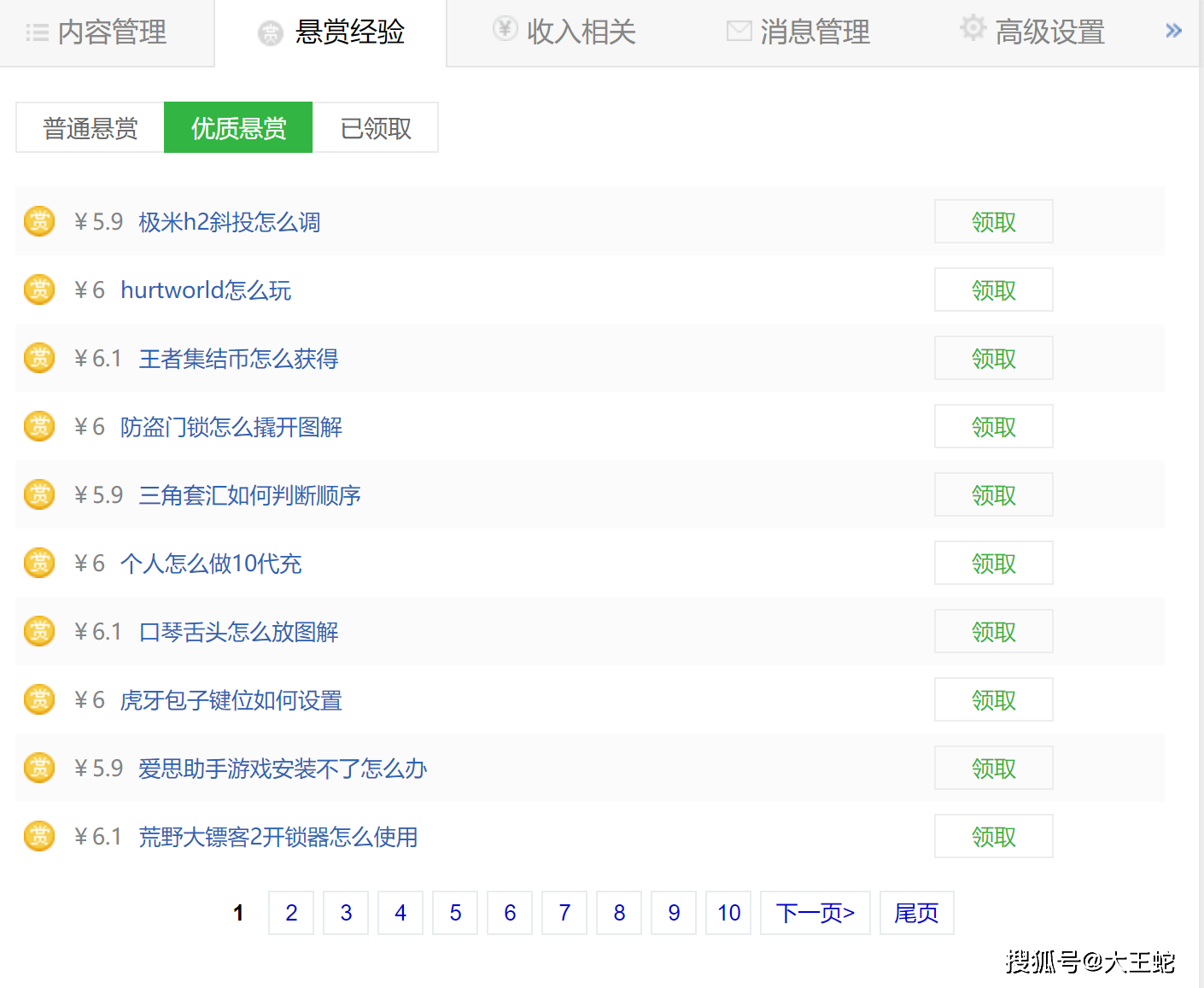This screenshot has width=1204, height=988.
Task: Click reward coin icon for 防盗门锁怎么撬开图解
Action: tap(39, 426)
